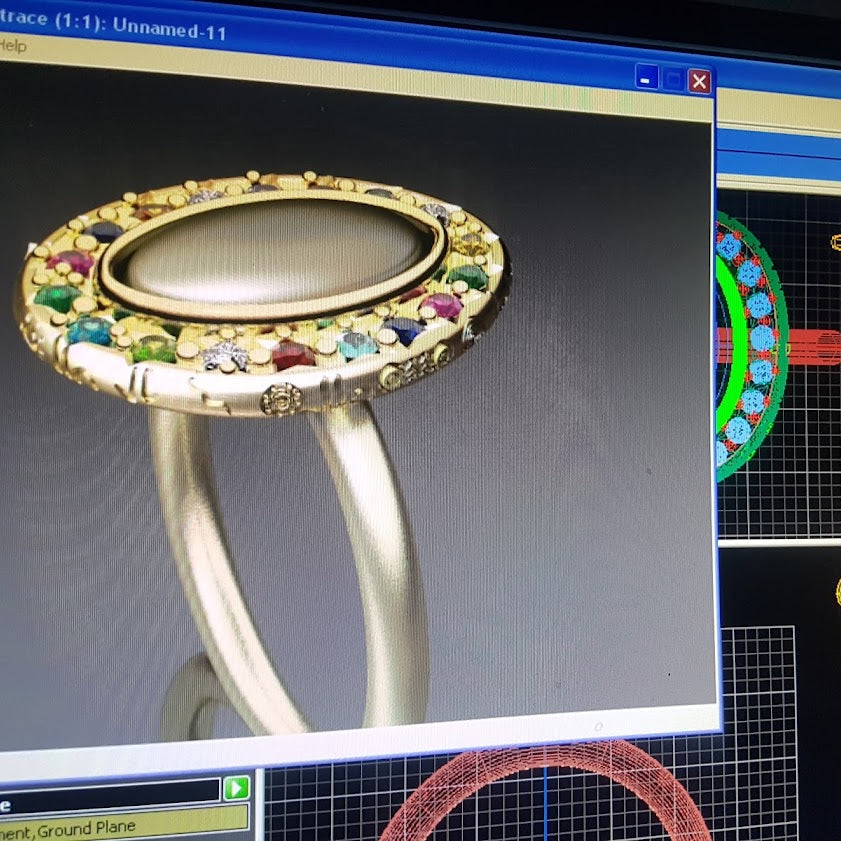Open the render status dropdown

click(x=110, y=790)
